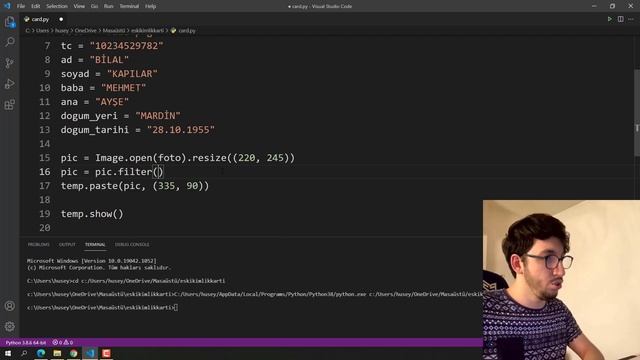Screen dimensions: 640x360
Task: Click eskikimlikkarti in the breadcrumb
Action: (x=147, y=31)
